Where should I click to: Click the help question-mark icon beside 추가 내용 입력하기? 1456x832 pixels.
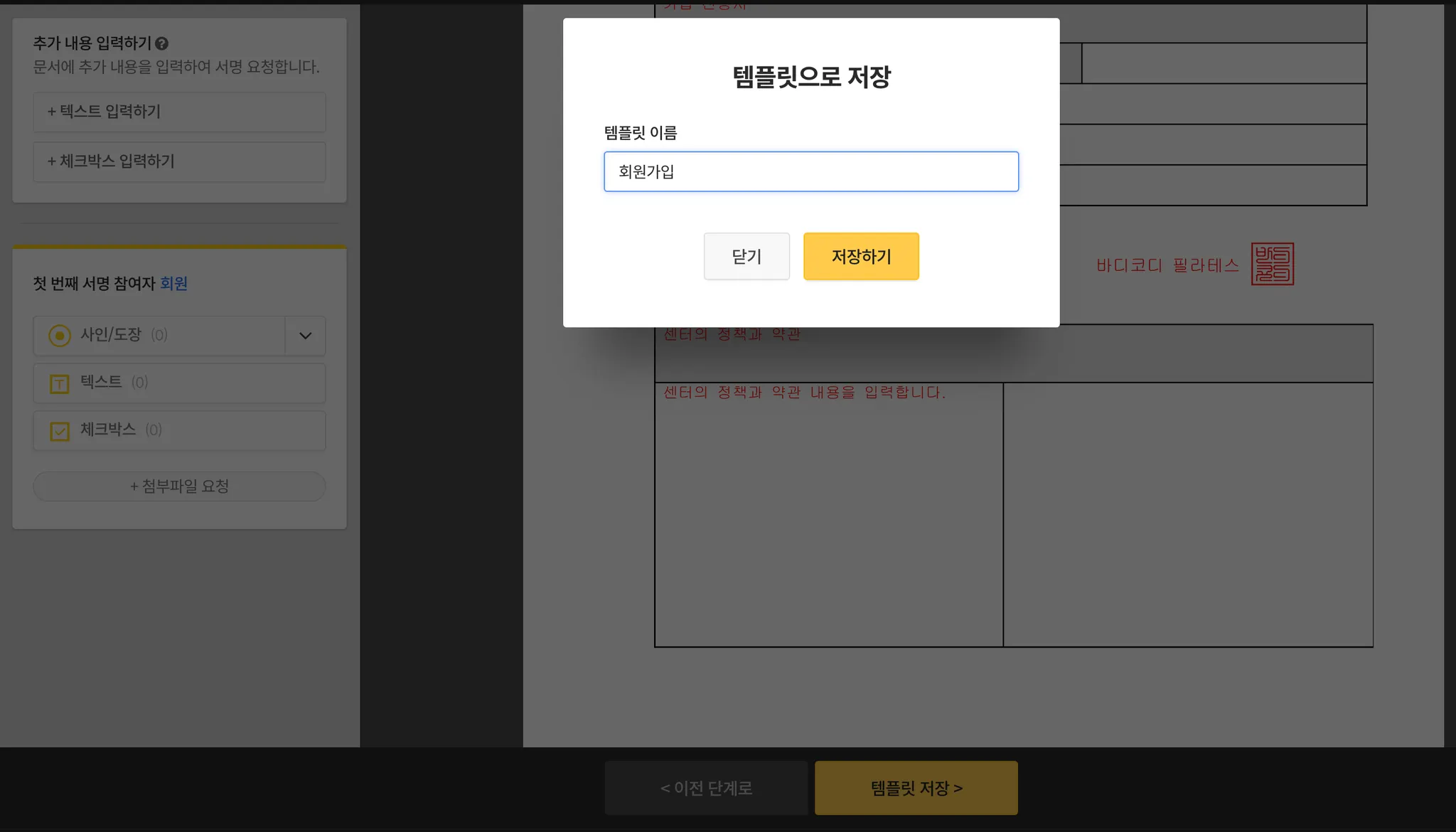(162, 43)
